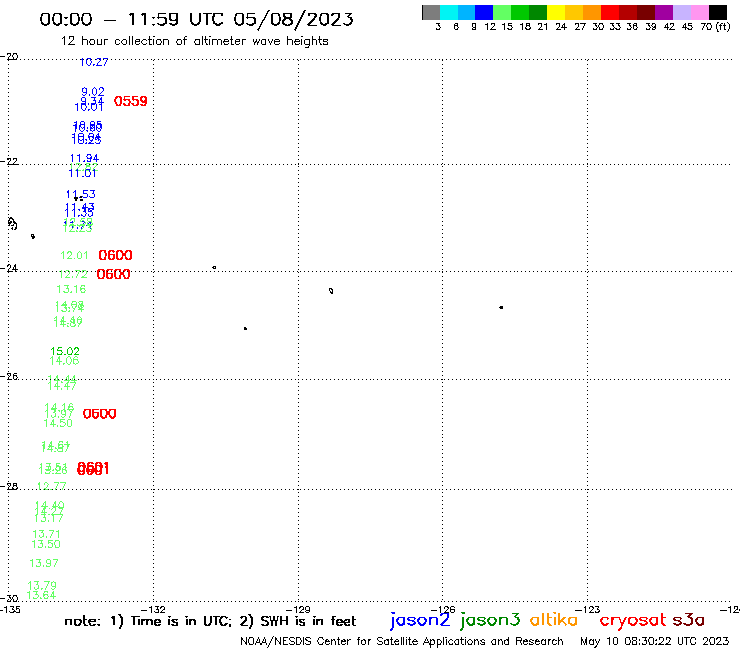Click the '70 (ft)' legend label
Screen dimensions: 740x650
pos(715,27)
